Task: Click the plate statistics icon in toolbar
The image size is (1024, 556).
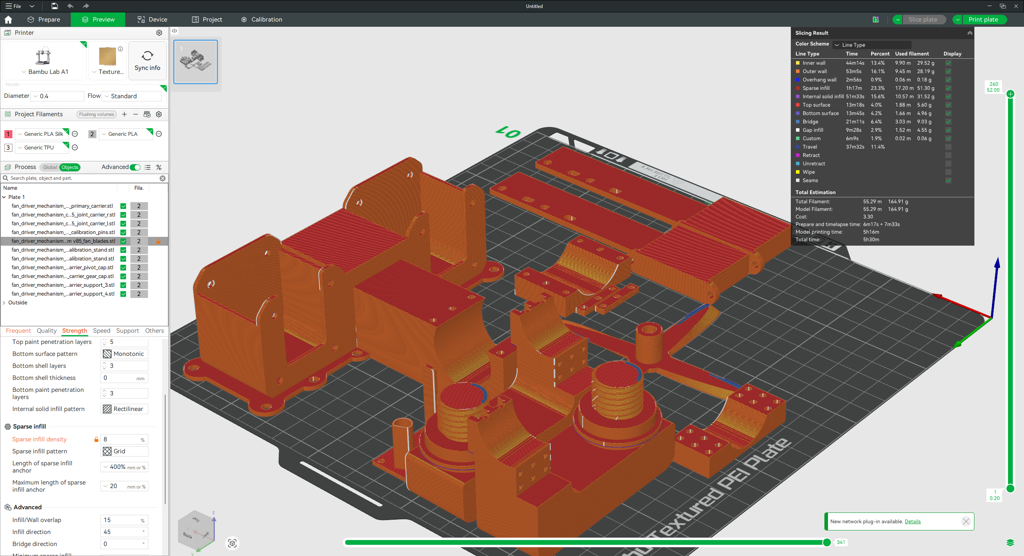Action: (876, 20)
